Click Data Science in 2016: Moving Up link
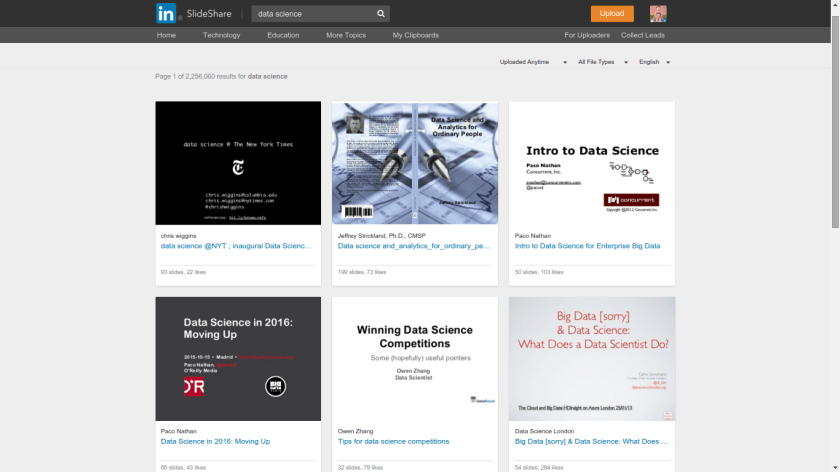 click(x=215, y=441)
